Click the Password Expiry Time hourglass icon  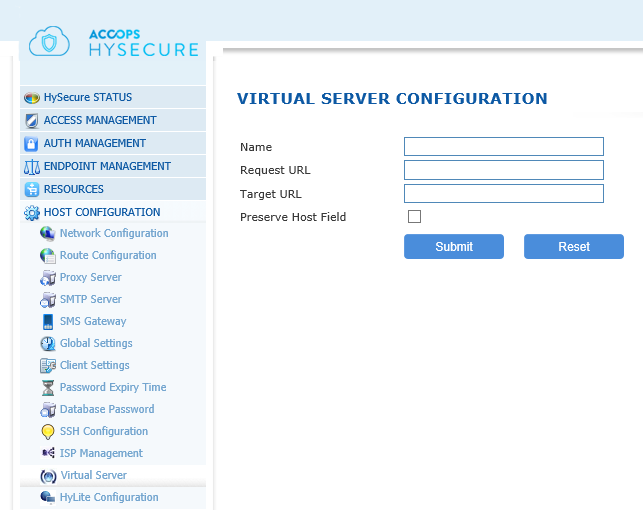coord(48,387)
